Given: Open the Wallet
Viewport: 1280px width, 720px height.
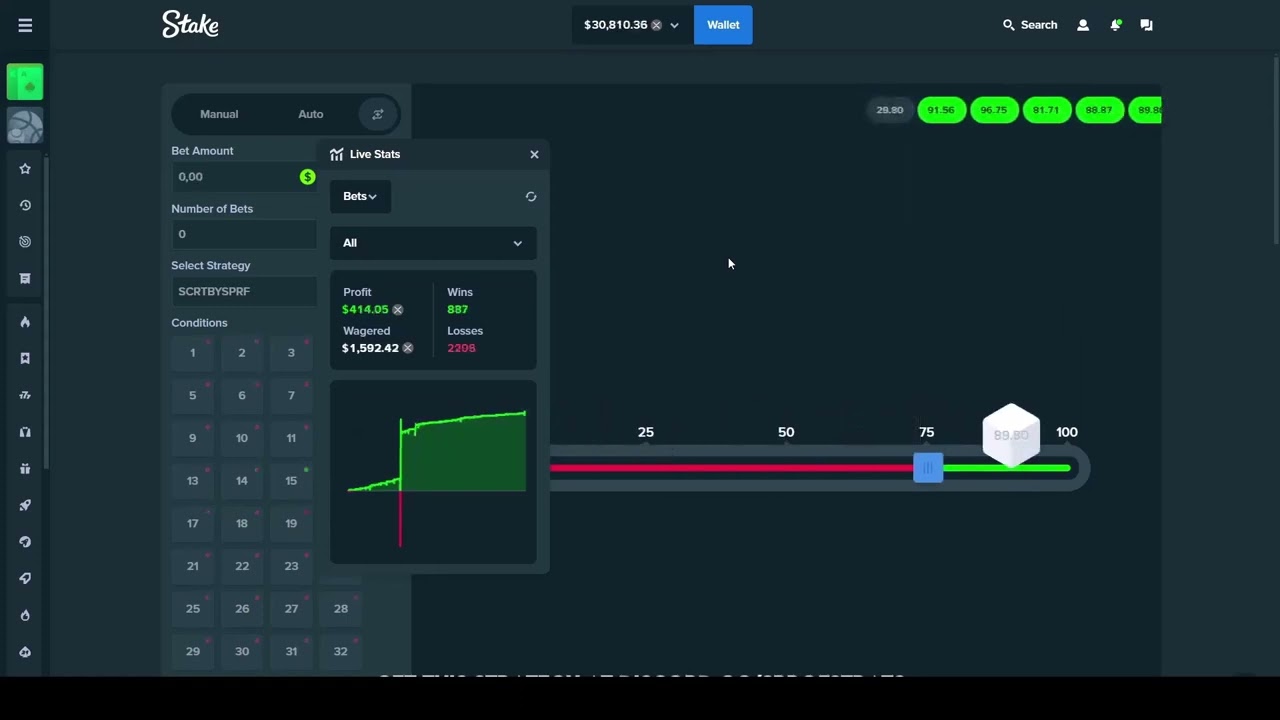Looking at the screenshot, I should tap(723, 25).
